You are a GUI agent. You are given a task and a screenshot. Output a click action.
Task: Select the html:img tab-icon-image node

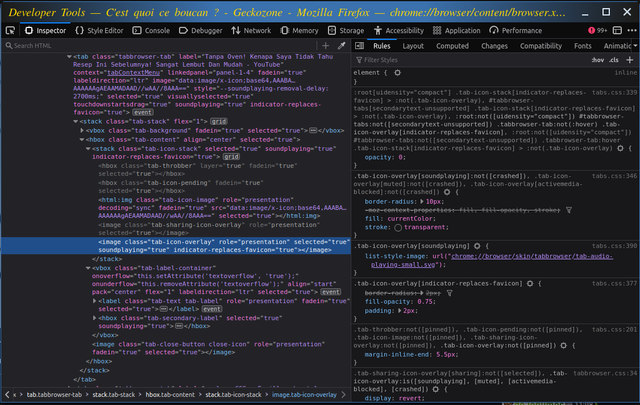pyautogui.click(x=222, y=208)
